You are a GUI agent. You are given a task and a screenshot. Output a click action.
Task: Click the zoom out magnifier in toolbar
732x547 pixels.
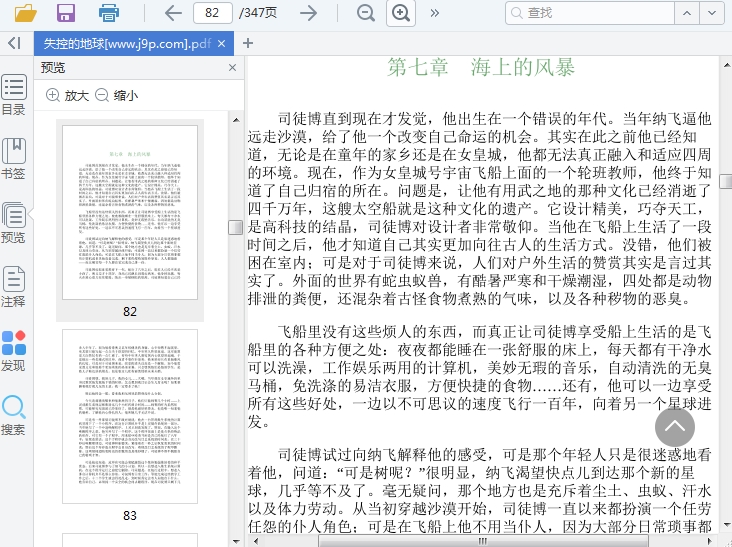(366, 13)
